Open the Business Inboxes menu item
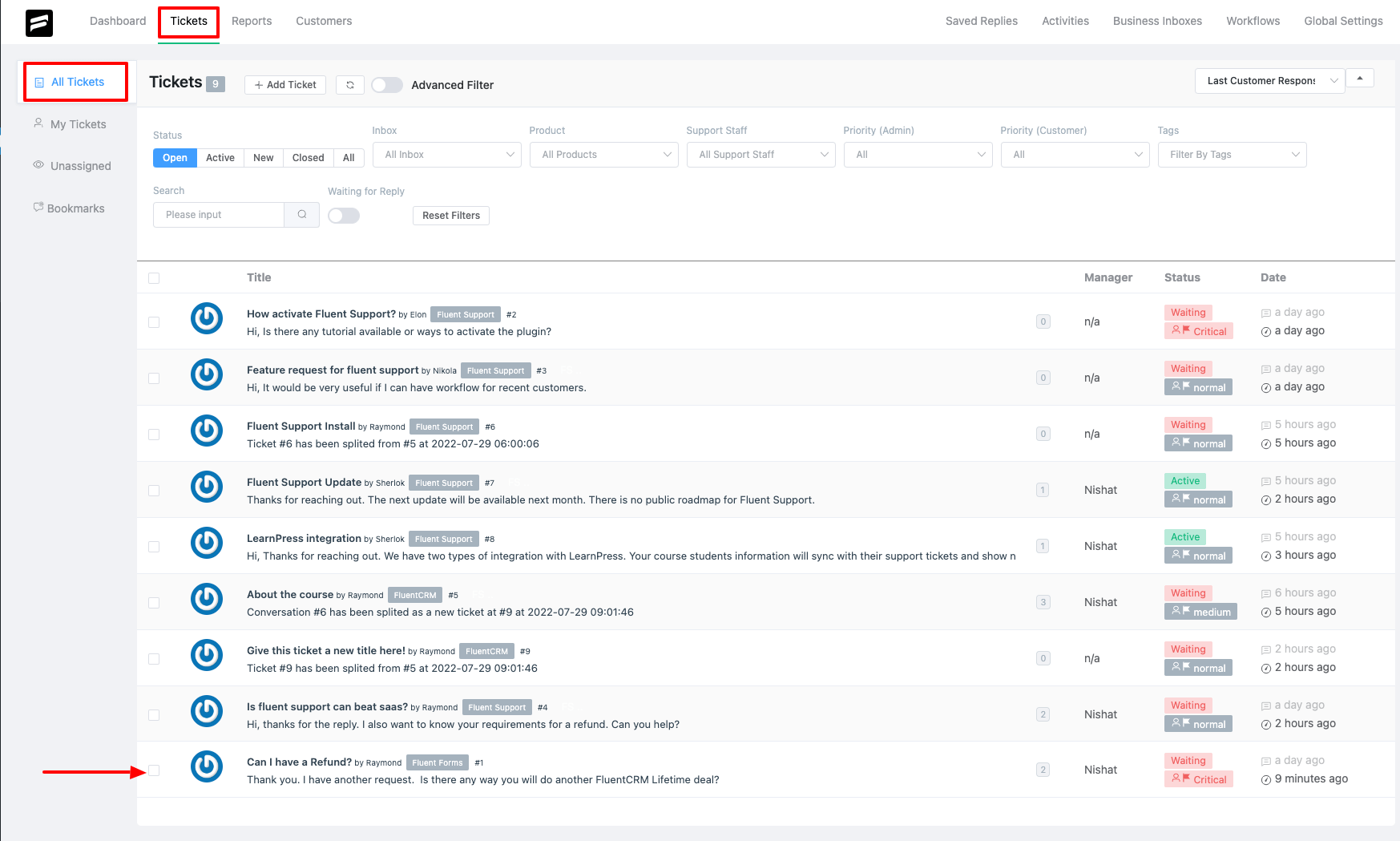 (1157, 21)
